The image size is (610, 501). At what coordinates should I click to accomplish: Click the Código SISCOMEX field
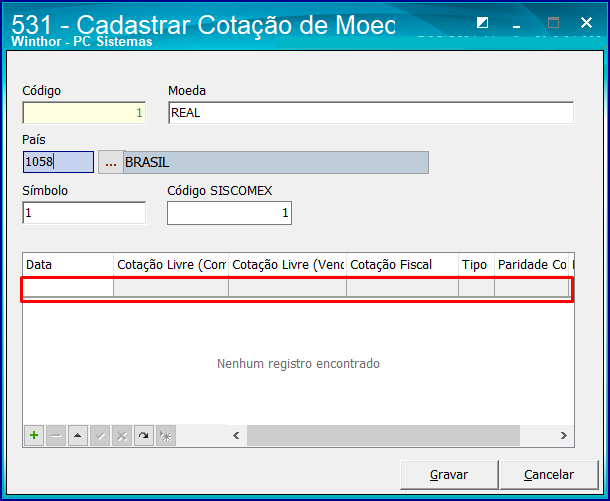(230, 213)
